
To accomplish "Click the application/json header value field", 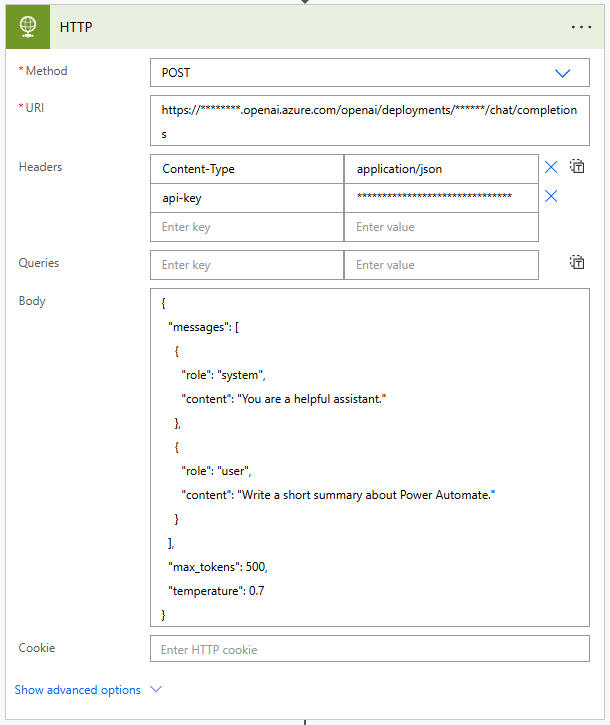I will click(440, 169).
